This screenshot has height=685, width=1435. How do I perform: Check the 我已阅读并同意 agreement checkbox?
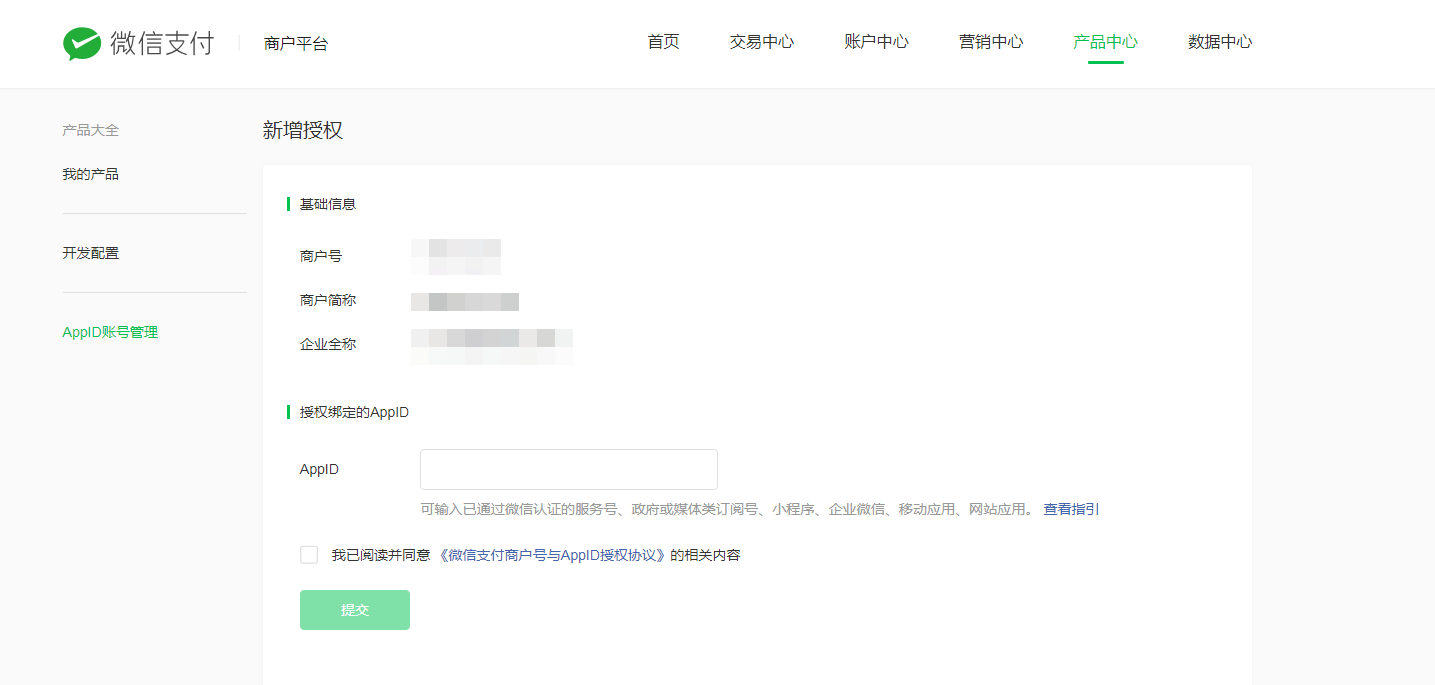(x=309, y=555)
